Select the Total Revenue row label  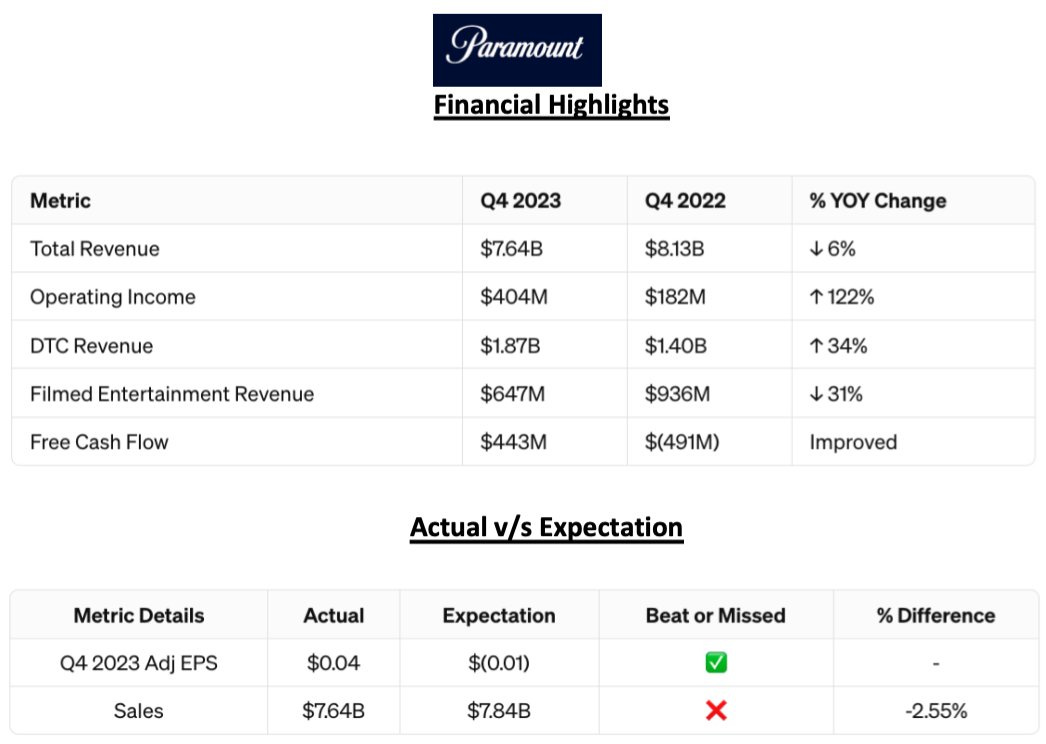point(94,249)
